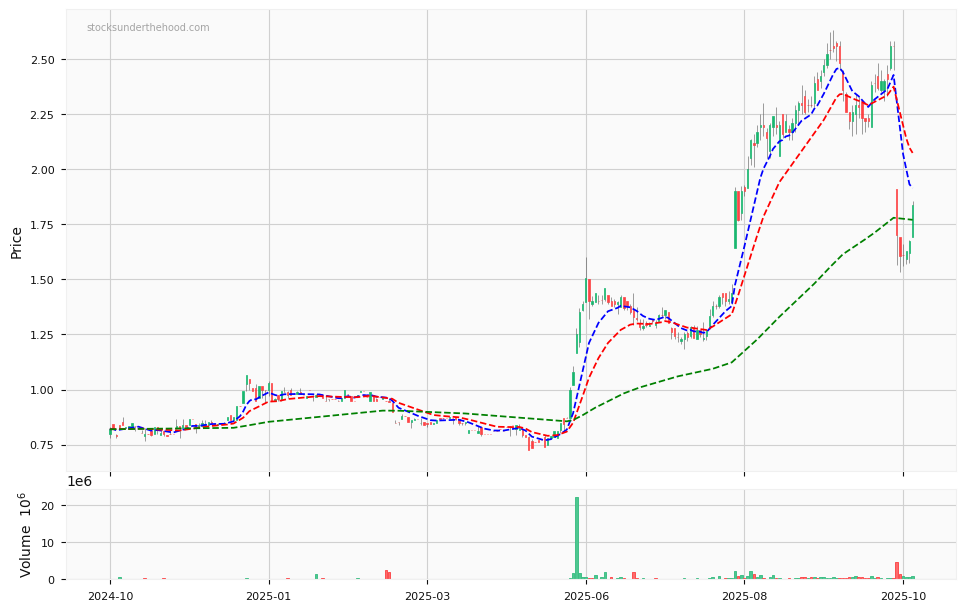Click the 2025-10 date label
The width and height of the screenshot is (966, 611).
click(x=903, y=597)
